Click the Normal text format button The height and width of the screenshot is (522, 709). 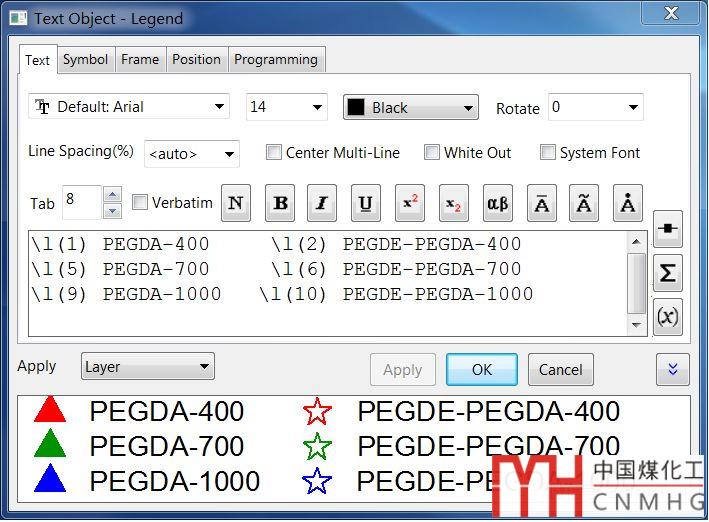pyautogui.click(x=236, y=203)
